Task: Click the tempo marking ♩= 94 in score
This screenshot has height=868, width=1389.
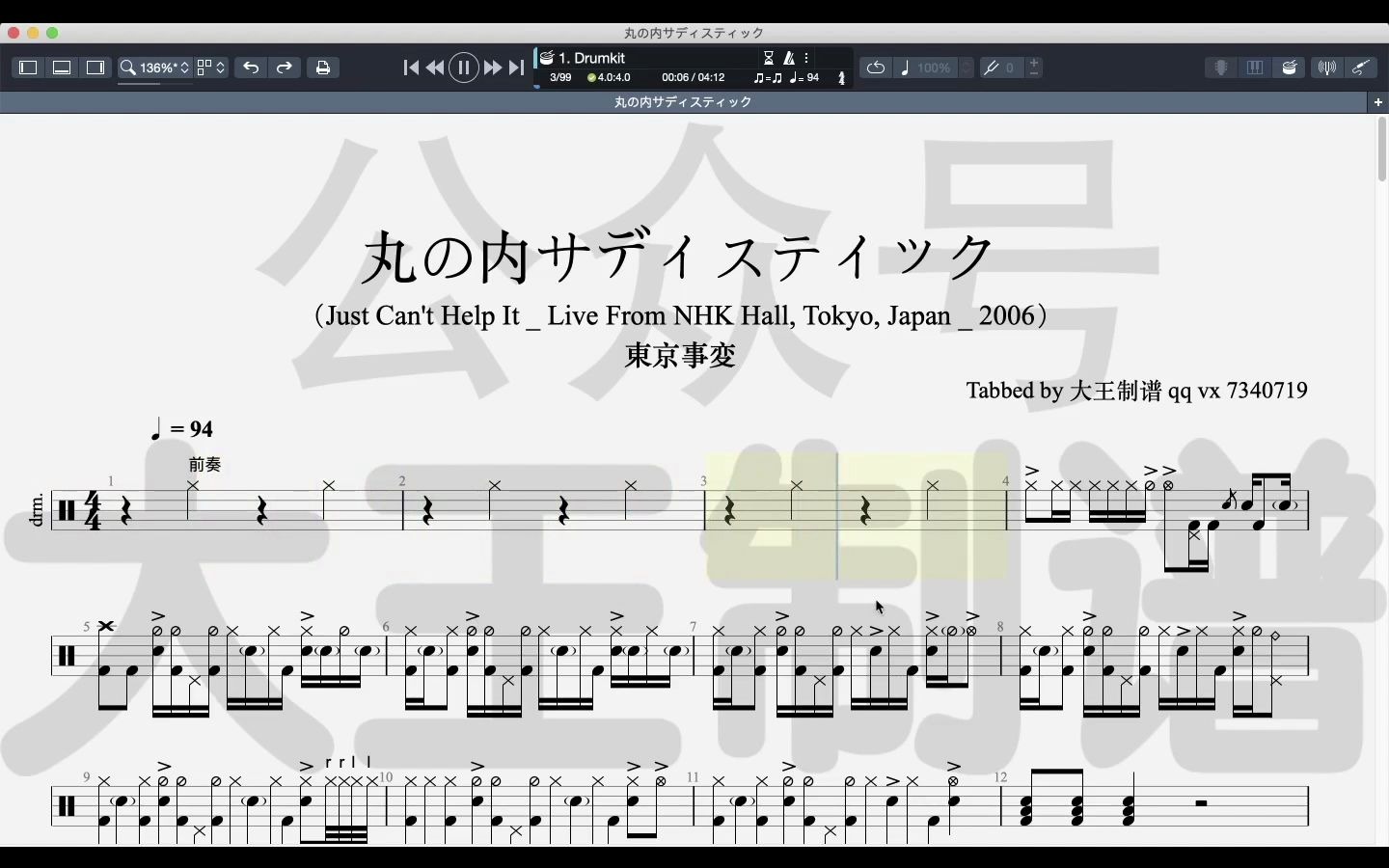Action: (182, 429)
